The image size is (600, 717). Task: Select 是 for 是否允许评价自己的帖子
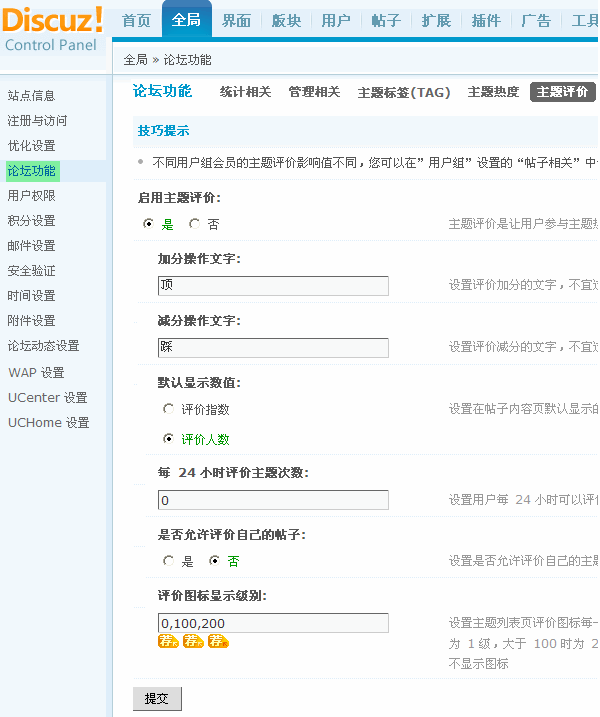pos(168,562)
